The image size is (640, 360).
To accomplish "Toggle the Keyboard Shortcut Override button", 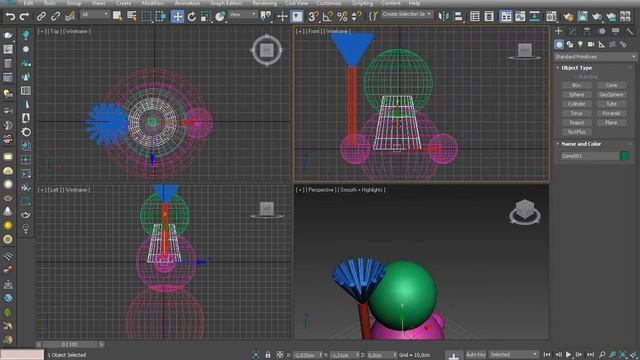I will point(297,16).
